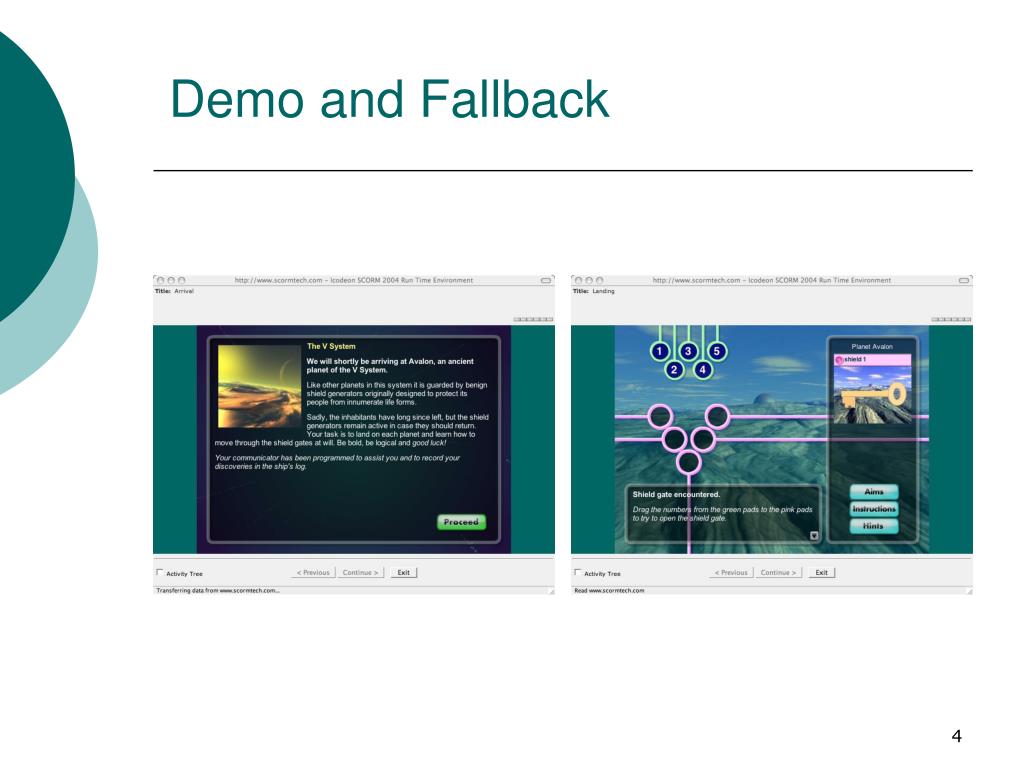Screen dimensions: 1024x768
Task: Click the 'Title: Landing' label
Action: [x=594, y=291]
